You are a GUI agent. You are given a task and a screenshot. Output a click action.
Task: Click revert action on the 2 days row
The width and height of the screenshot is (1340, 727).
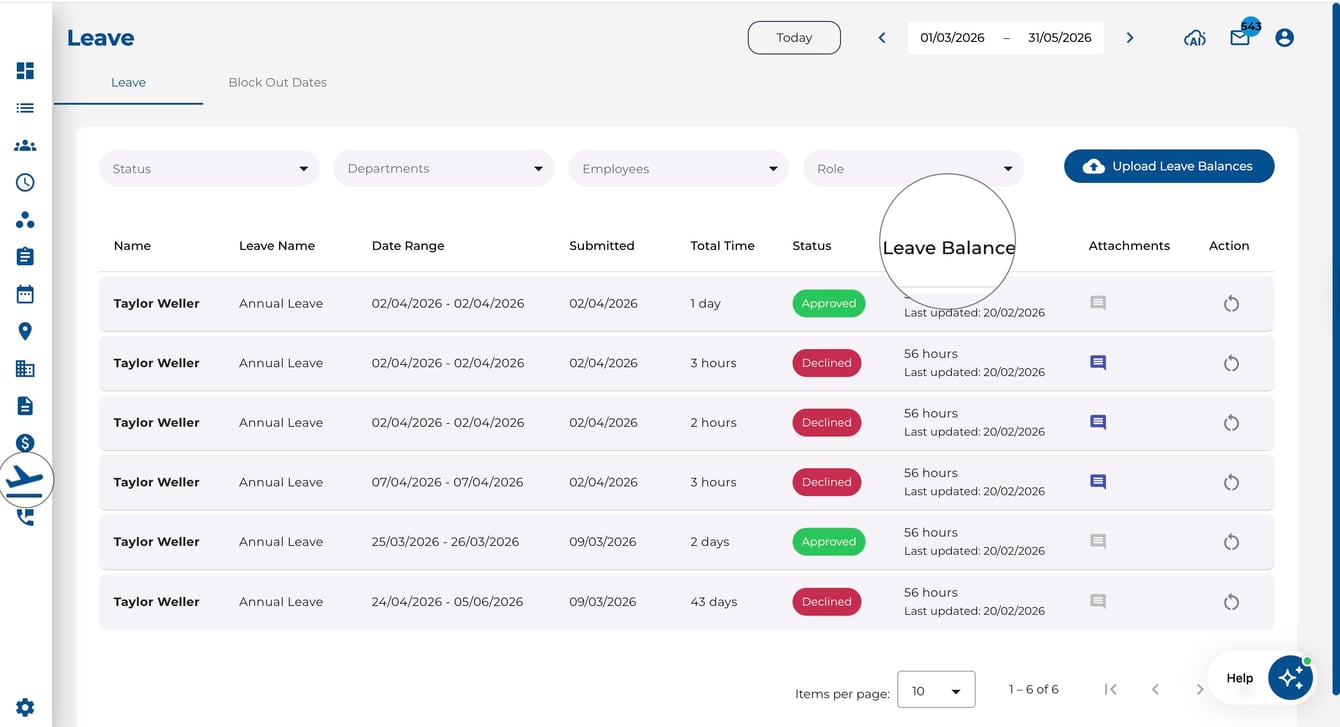(1231, 542)
